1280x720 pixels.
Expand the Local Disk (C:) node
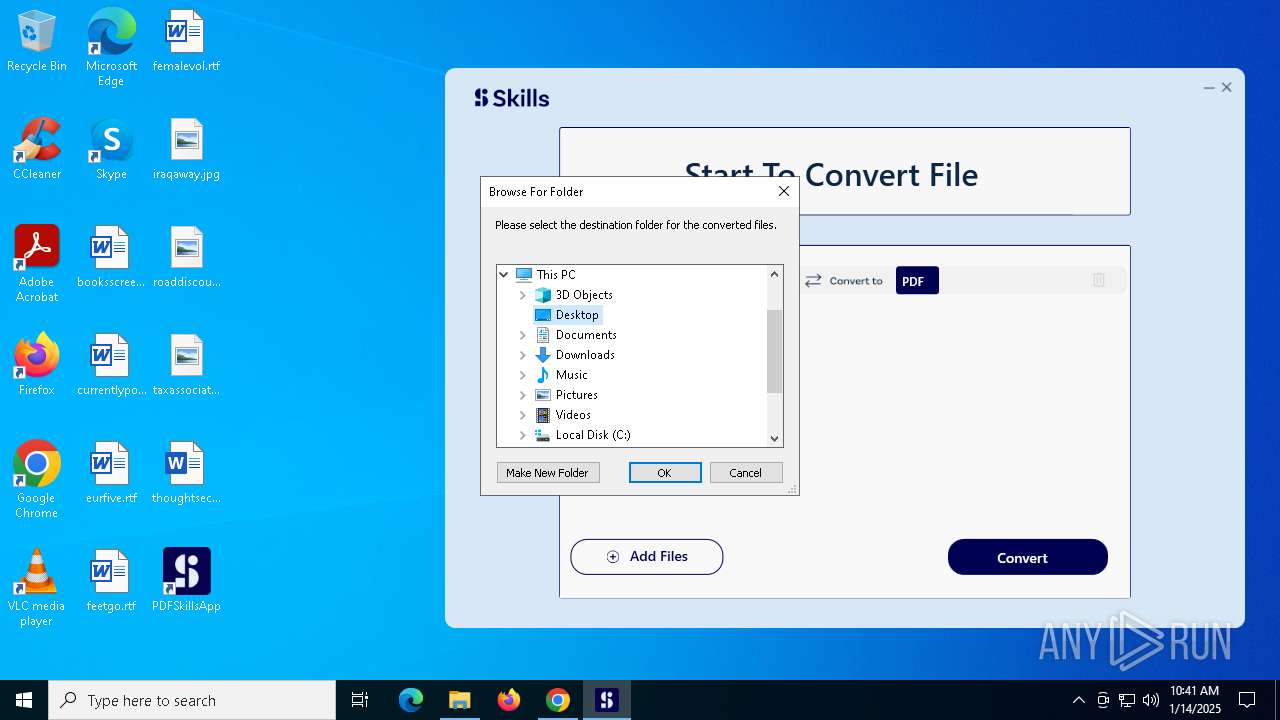pyautogui.click(x=522, y=435)
